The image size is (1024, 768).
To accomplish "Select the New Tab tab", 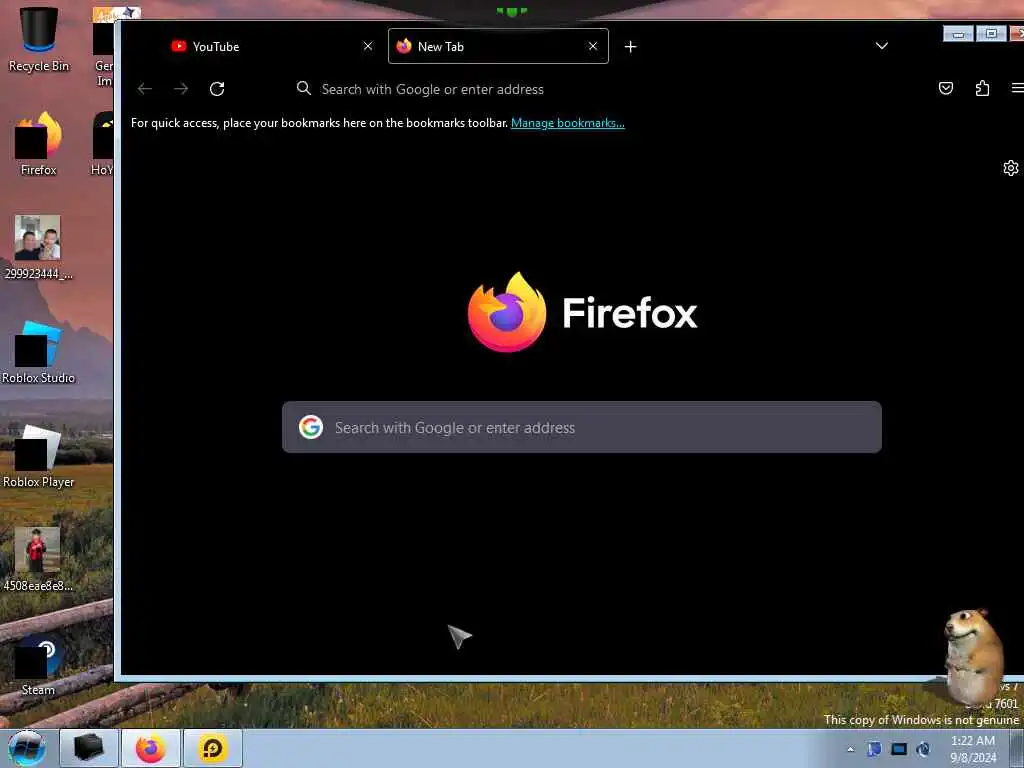I will pyautogui.click(x=498, y=46).
